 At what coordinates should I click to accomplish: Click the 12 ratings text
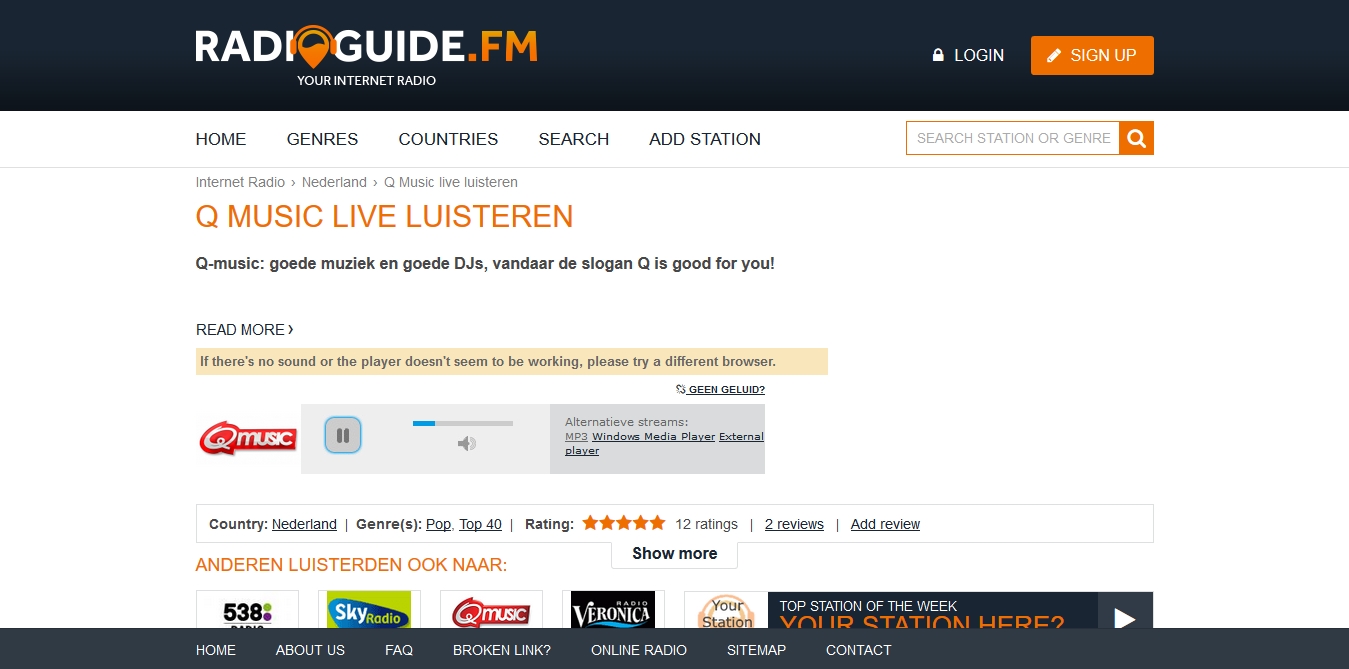(706, 524)
